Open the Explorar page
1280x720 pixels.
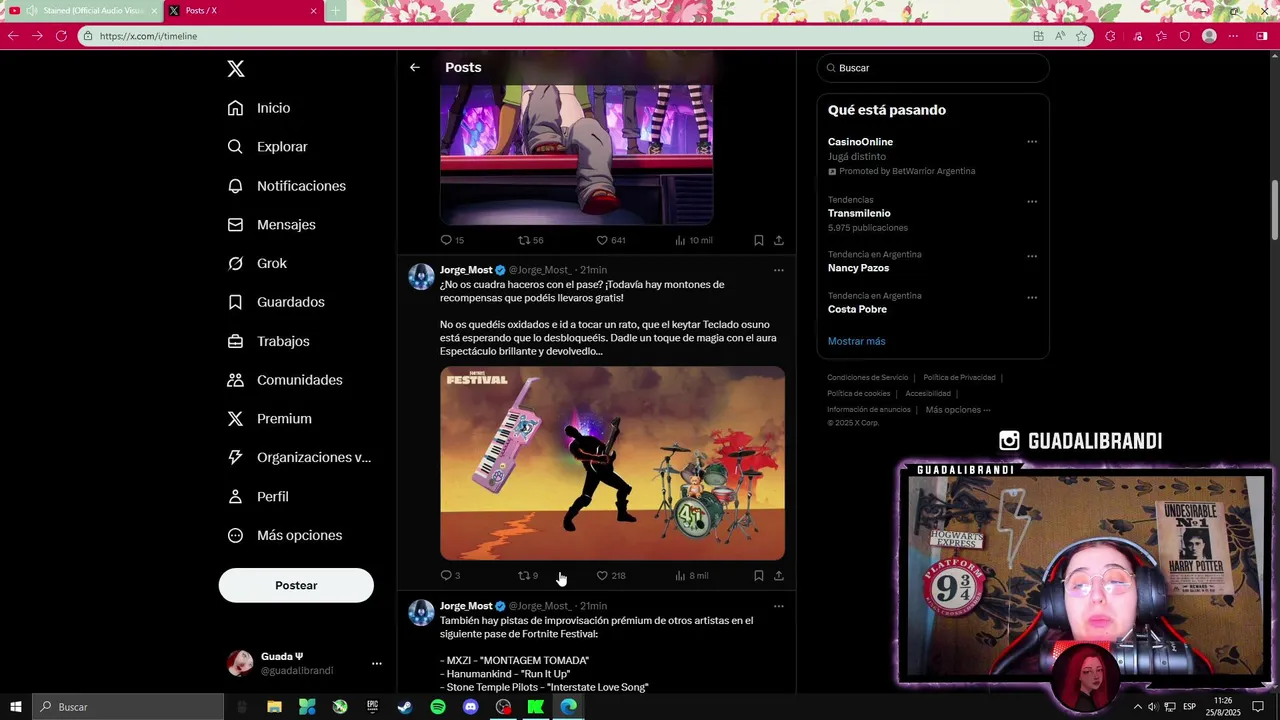267,147
